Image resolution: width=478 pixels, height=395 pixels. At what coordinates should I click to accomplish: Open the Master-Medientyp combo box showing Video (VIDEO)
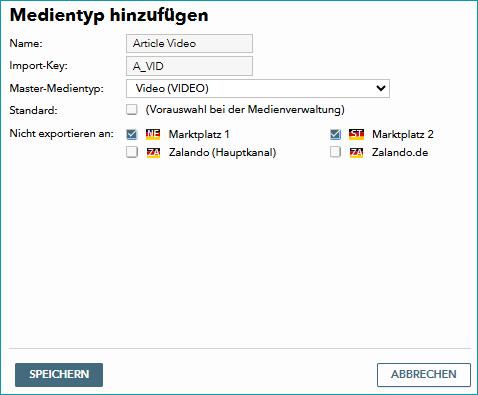coord(258,88)
